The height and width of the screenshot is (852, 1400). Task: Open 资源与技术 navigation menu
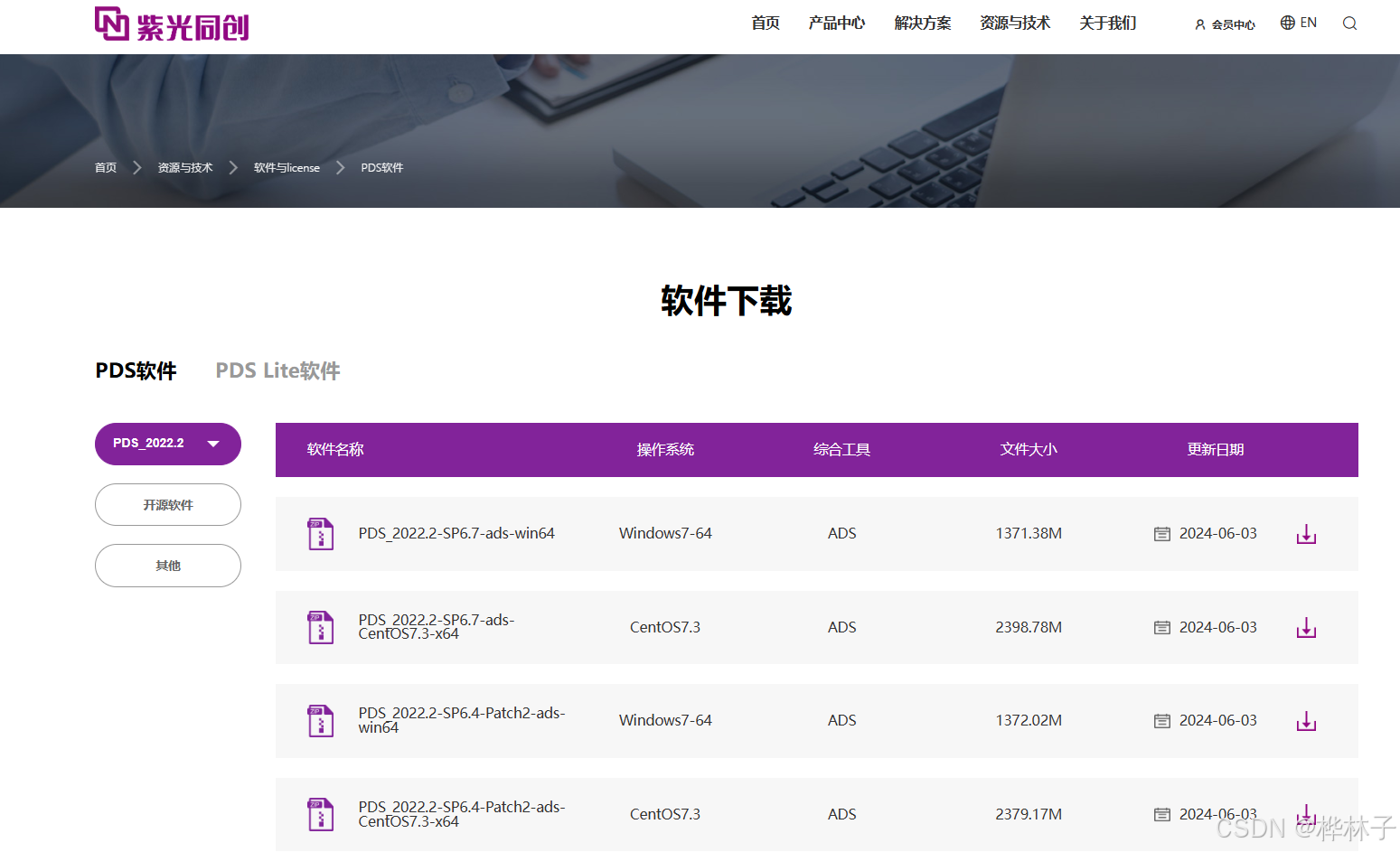(1015, 23)
